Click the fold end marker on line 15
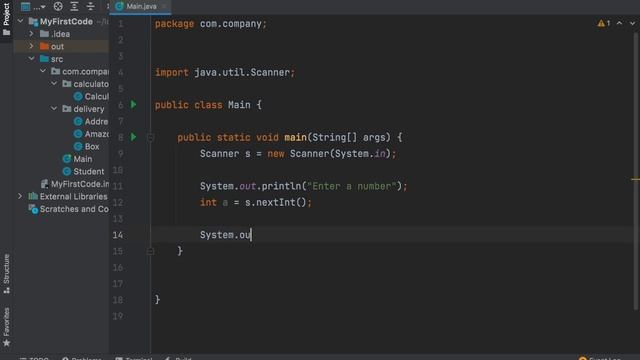The width and height of the screenshot is (640, 360). (150, 251)
